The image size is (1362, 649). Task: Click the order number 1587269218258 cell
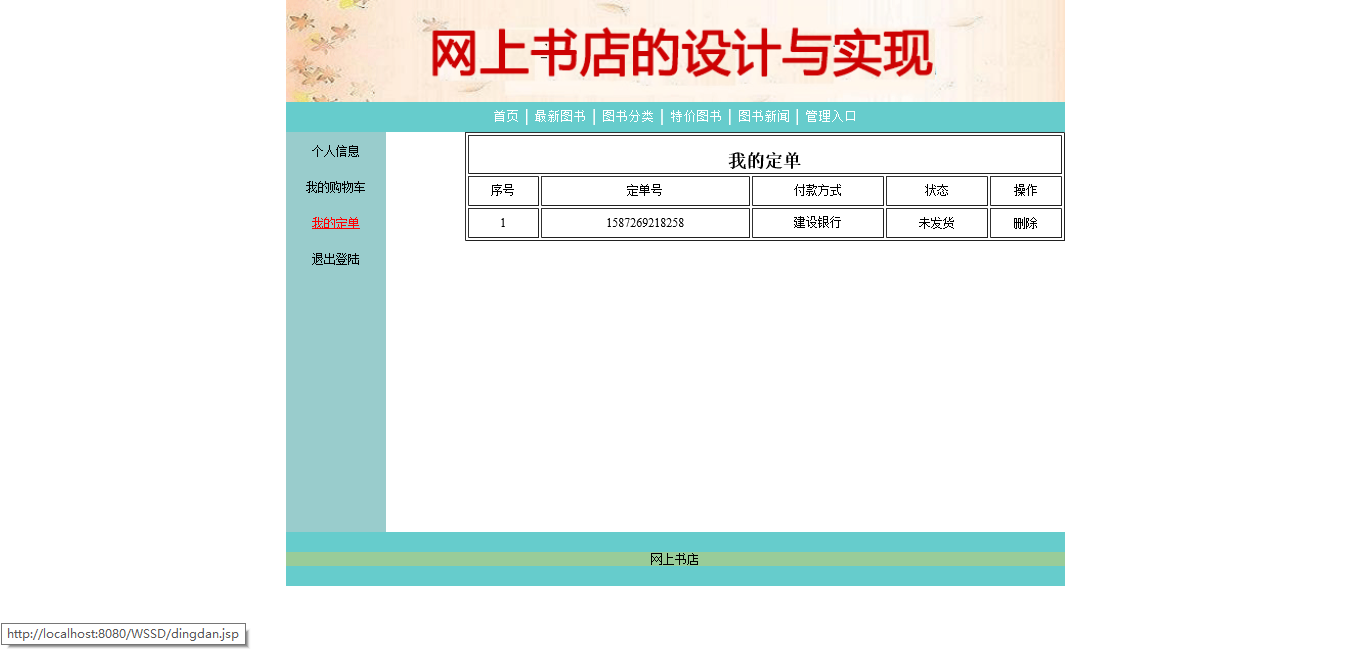(645, 223)
